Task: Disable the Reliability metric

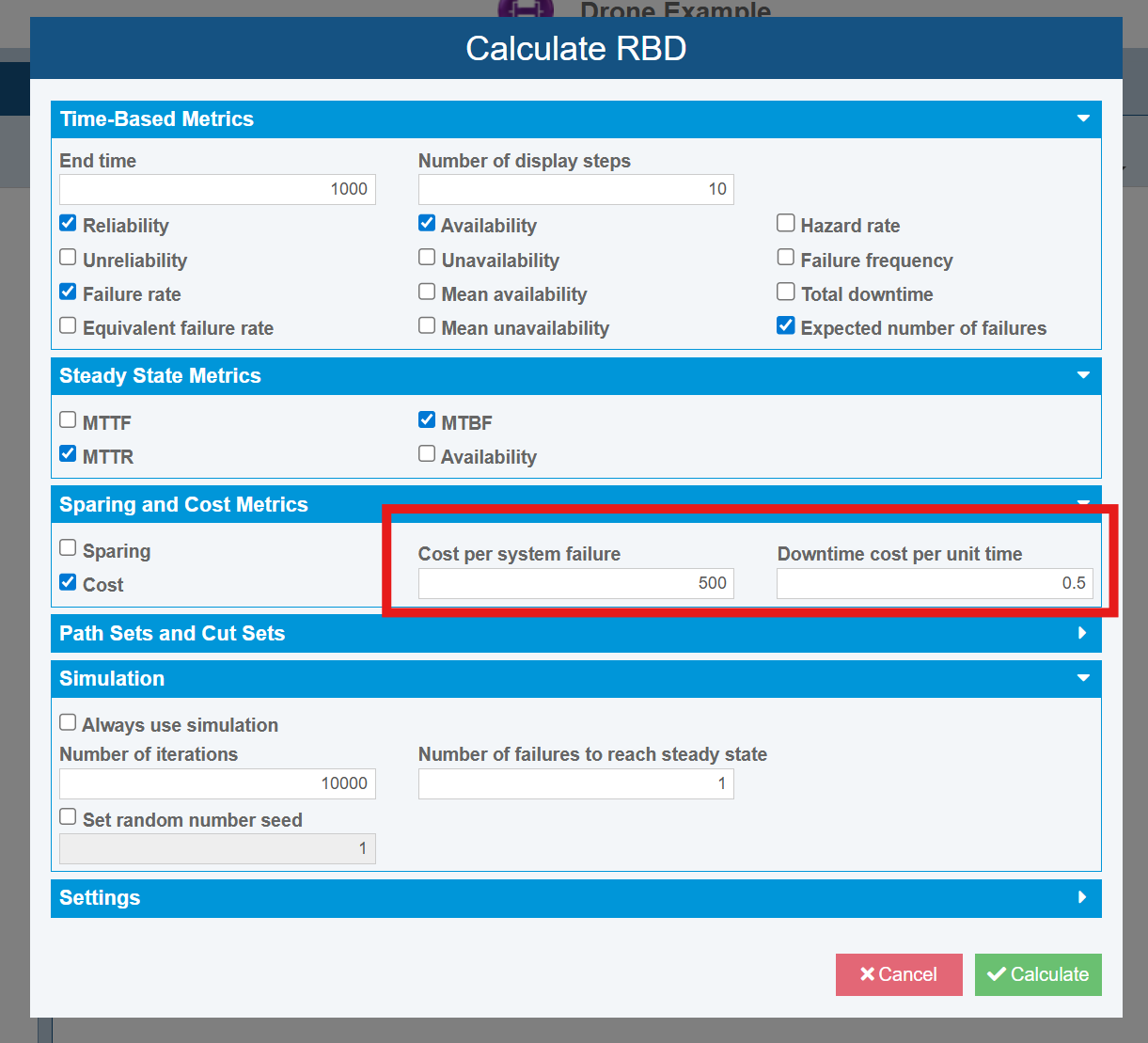Action: click(67, 223)
